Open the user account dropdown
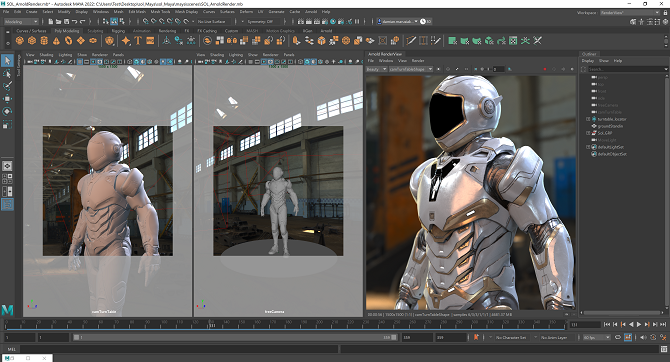 pyautogui.click(x=397, y=21)
